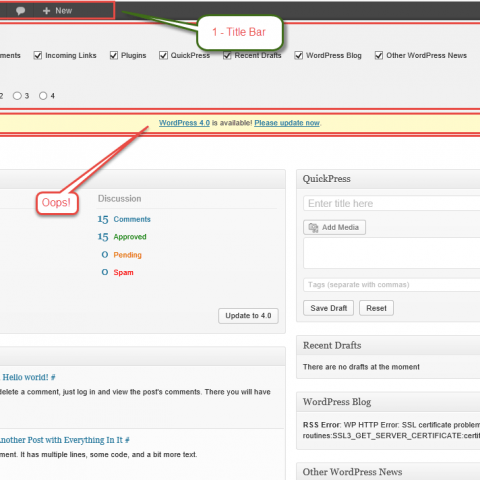
Task: Toggle the Recent Drafts checkbox
Action: coord(227,55)
